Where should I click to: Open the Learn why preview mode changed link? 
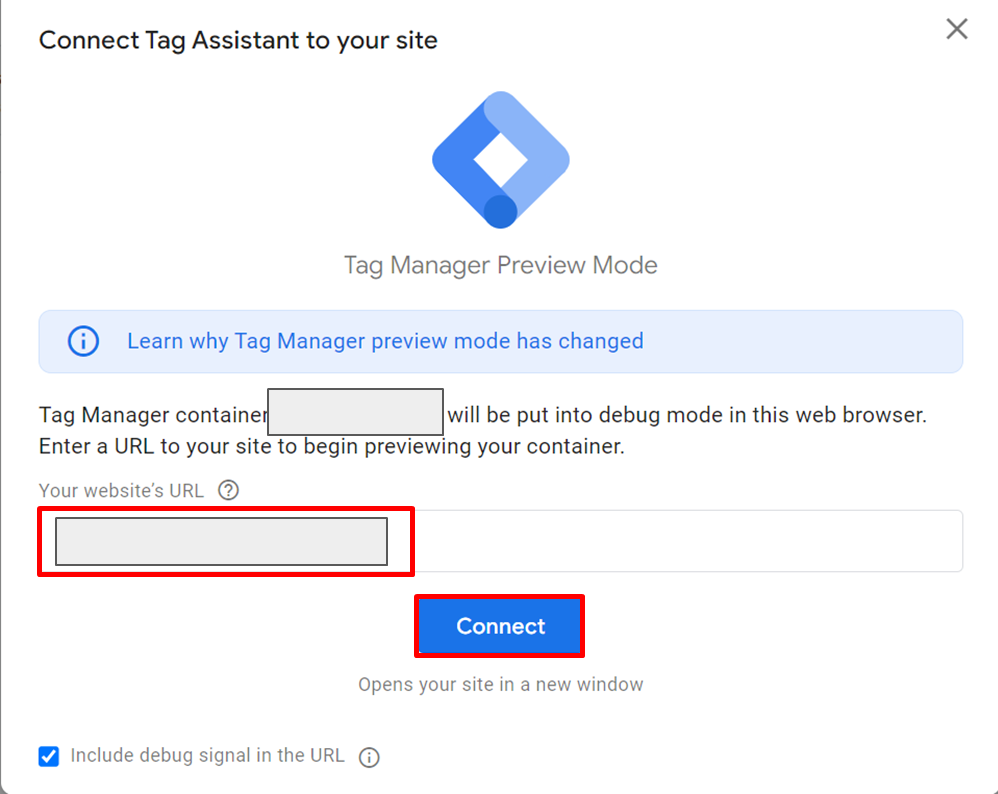tap(385, 341)
